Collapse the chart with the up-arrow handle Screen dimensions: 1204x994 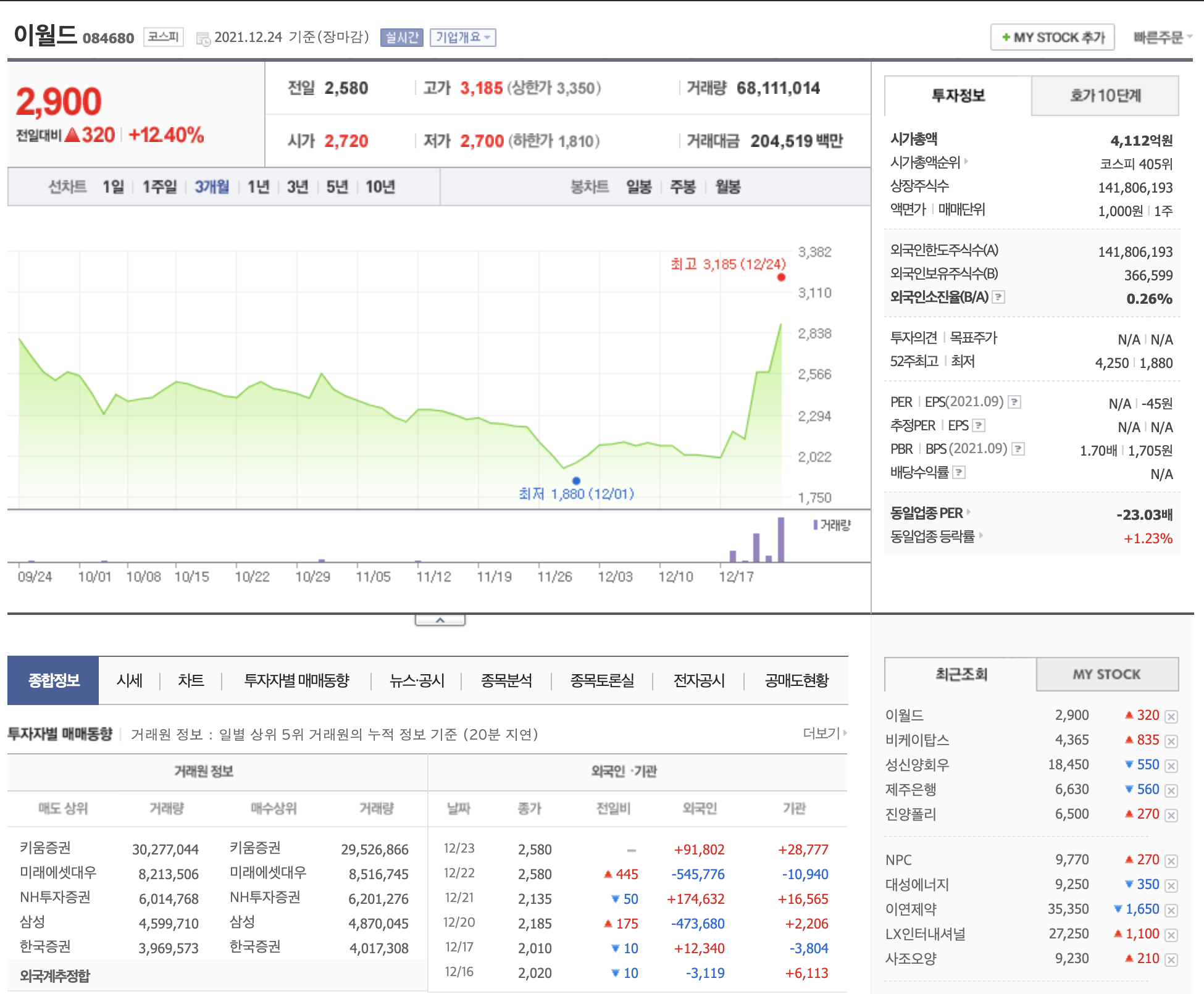(x=440, y=620)
